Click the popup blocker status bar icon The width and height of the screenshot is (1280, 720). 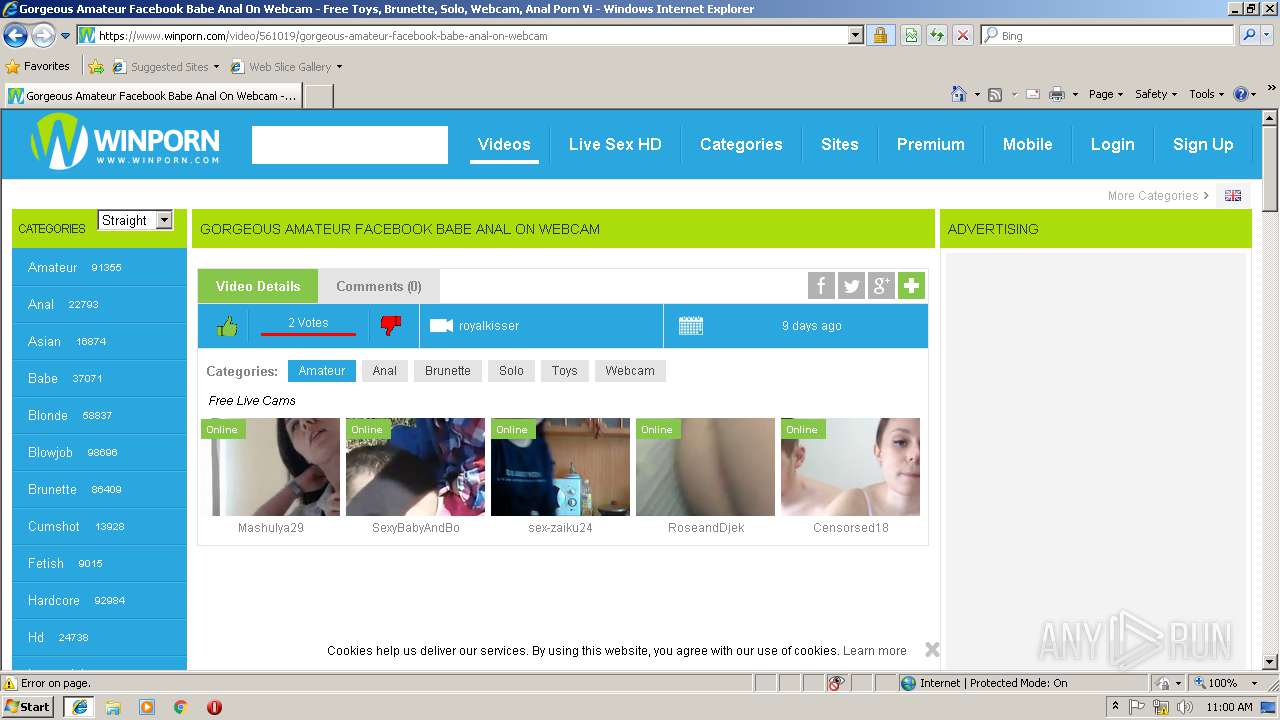point(836,683)
